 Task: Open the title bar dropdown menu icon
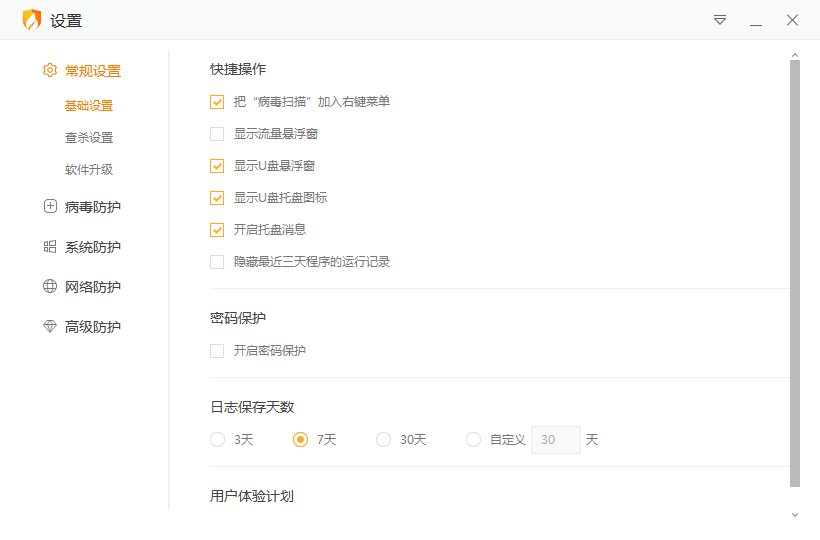pyautogui.click(x=720, y=20)
